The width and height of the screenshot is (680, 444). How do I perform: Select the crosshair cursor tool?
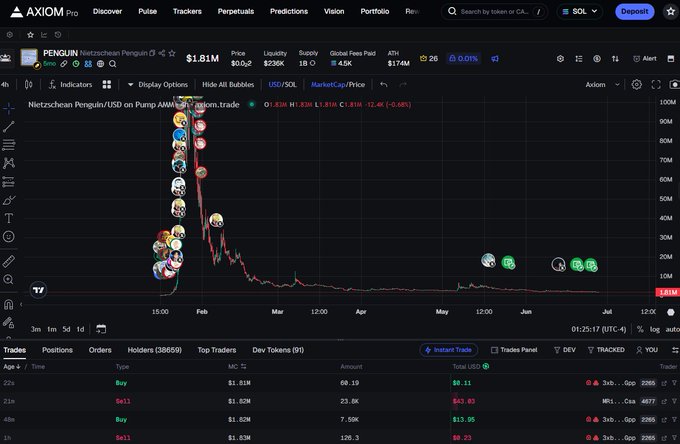click(9, 108)
